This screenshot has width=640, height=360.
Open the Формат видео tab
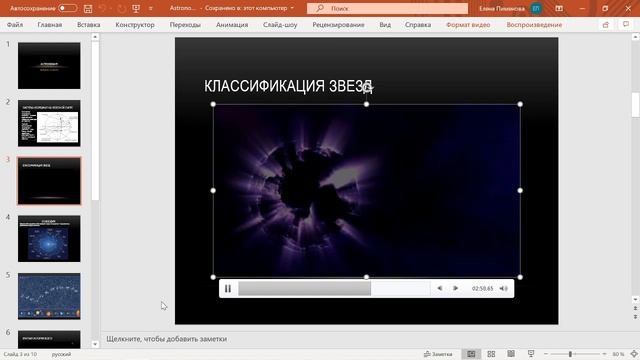pos(468,25)
